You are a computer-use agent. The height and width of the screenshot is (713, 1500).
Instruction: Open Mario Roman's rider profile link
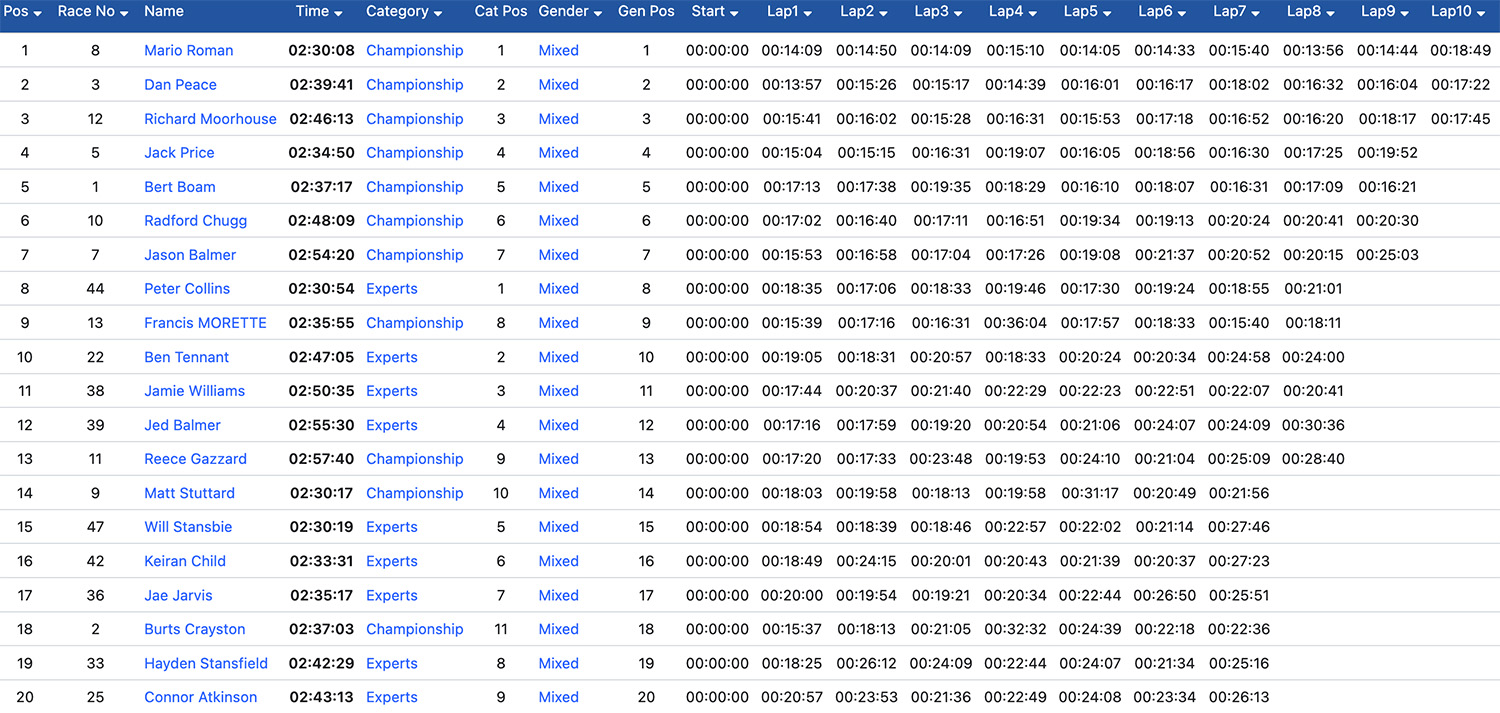click(189, 50)
